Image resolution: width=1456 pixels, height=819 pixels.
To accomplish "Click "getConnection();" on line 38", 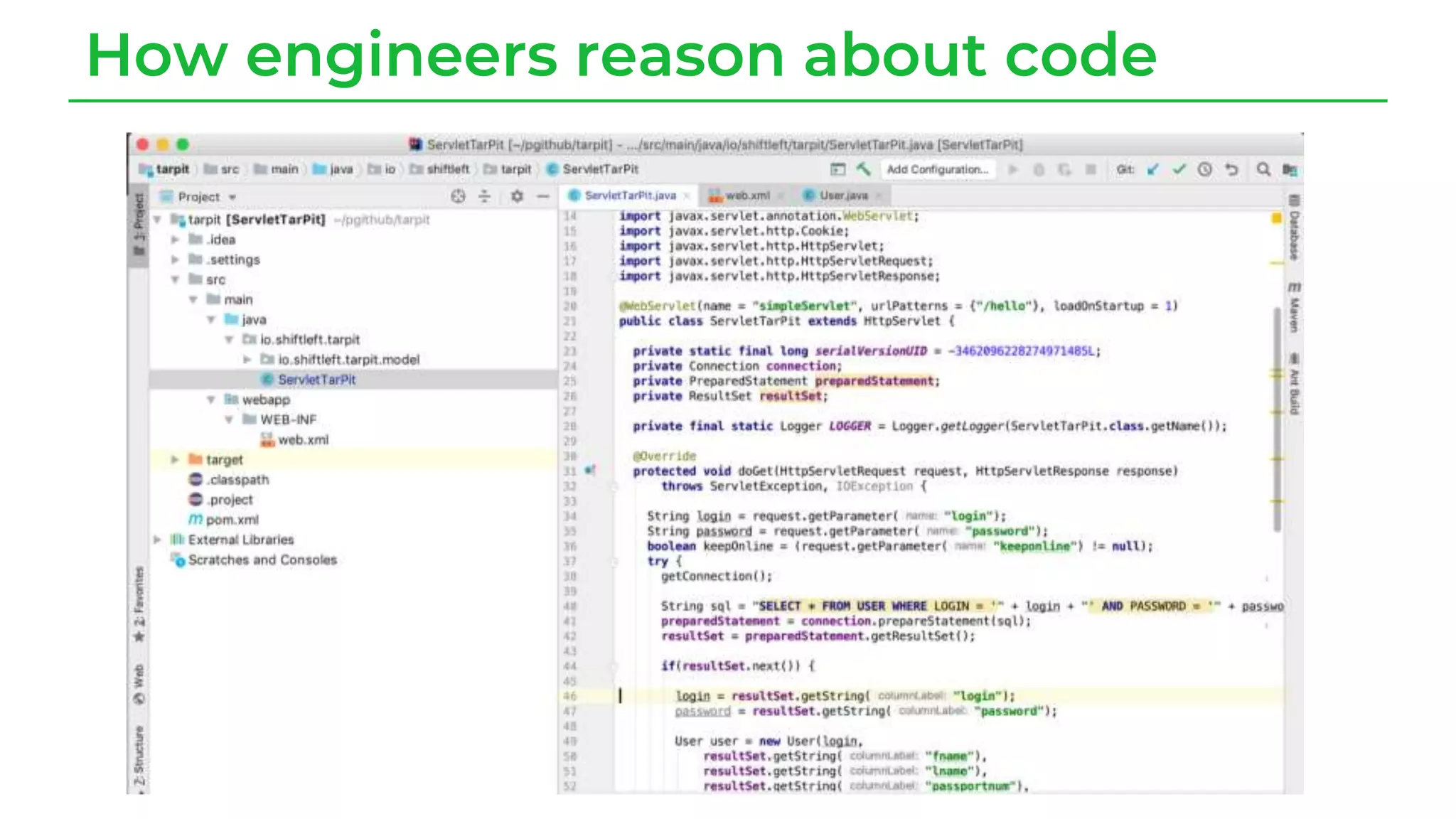I will [717, 576].
